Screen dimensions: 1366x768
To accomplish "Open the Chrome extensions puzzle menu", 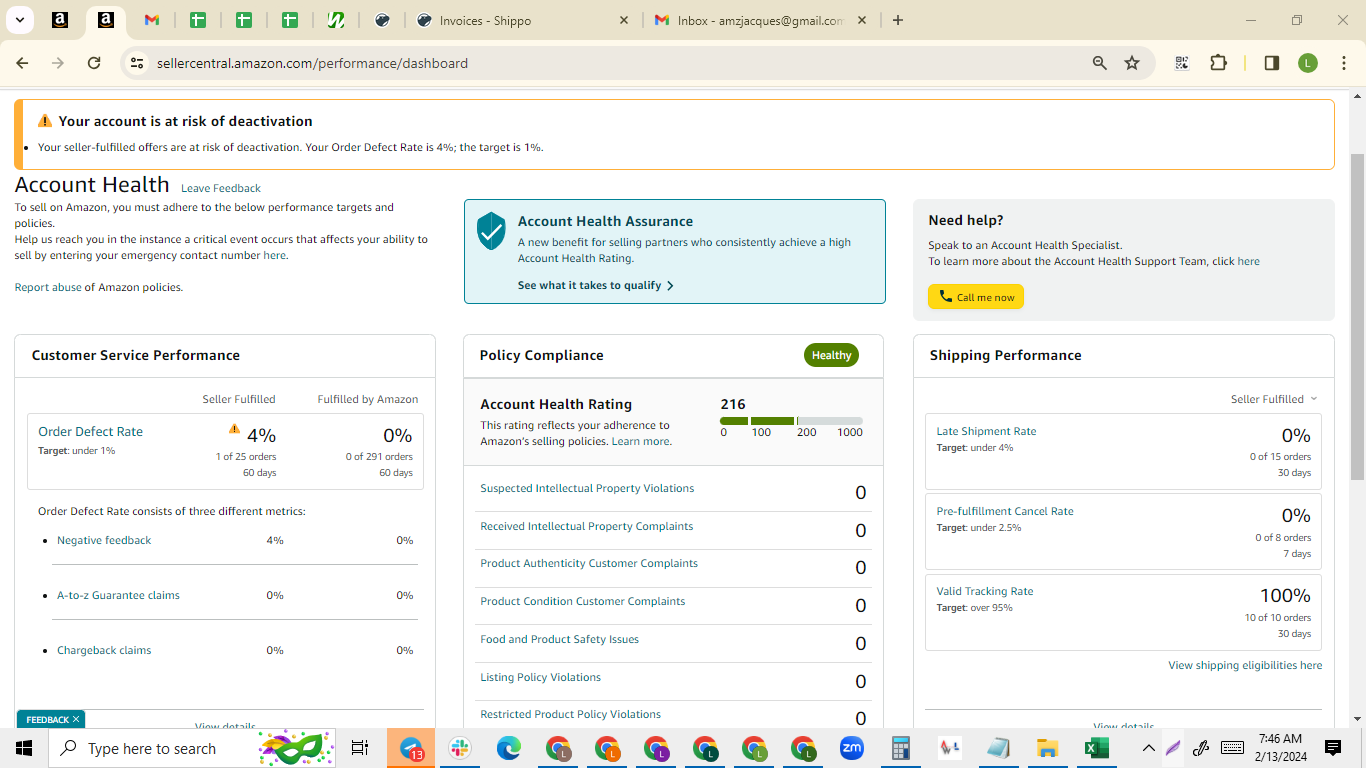I will click(1218, 63).
